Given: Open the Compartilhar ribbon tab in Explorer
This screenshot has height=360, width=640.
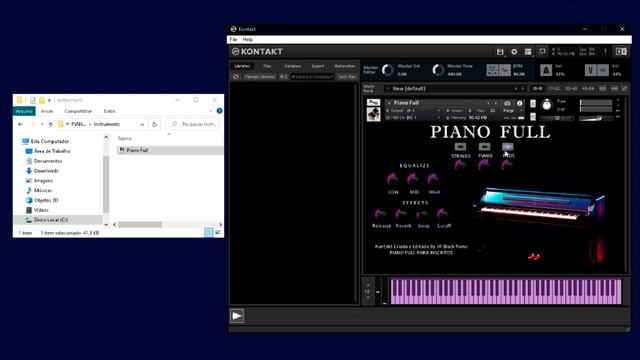Looking at the screenshot, I should 78,111.
